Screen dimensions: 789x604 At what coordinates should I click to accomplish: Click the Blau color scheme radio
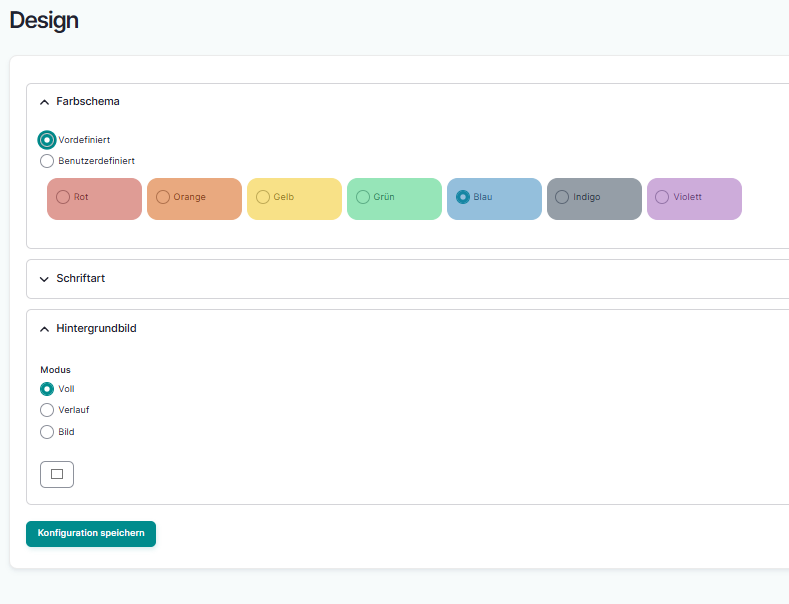click(x=463, y=197)
